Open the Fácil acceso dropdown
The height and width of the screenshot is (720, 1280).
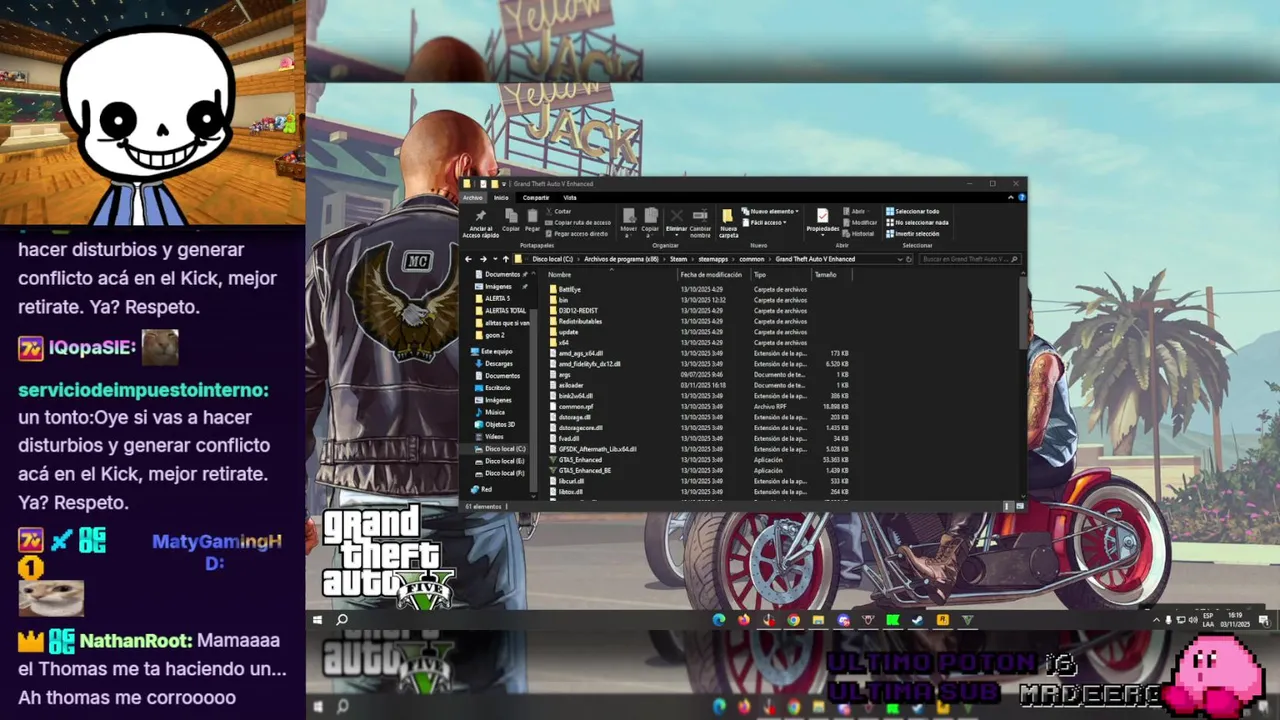(765, 222)
